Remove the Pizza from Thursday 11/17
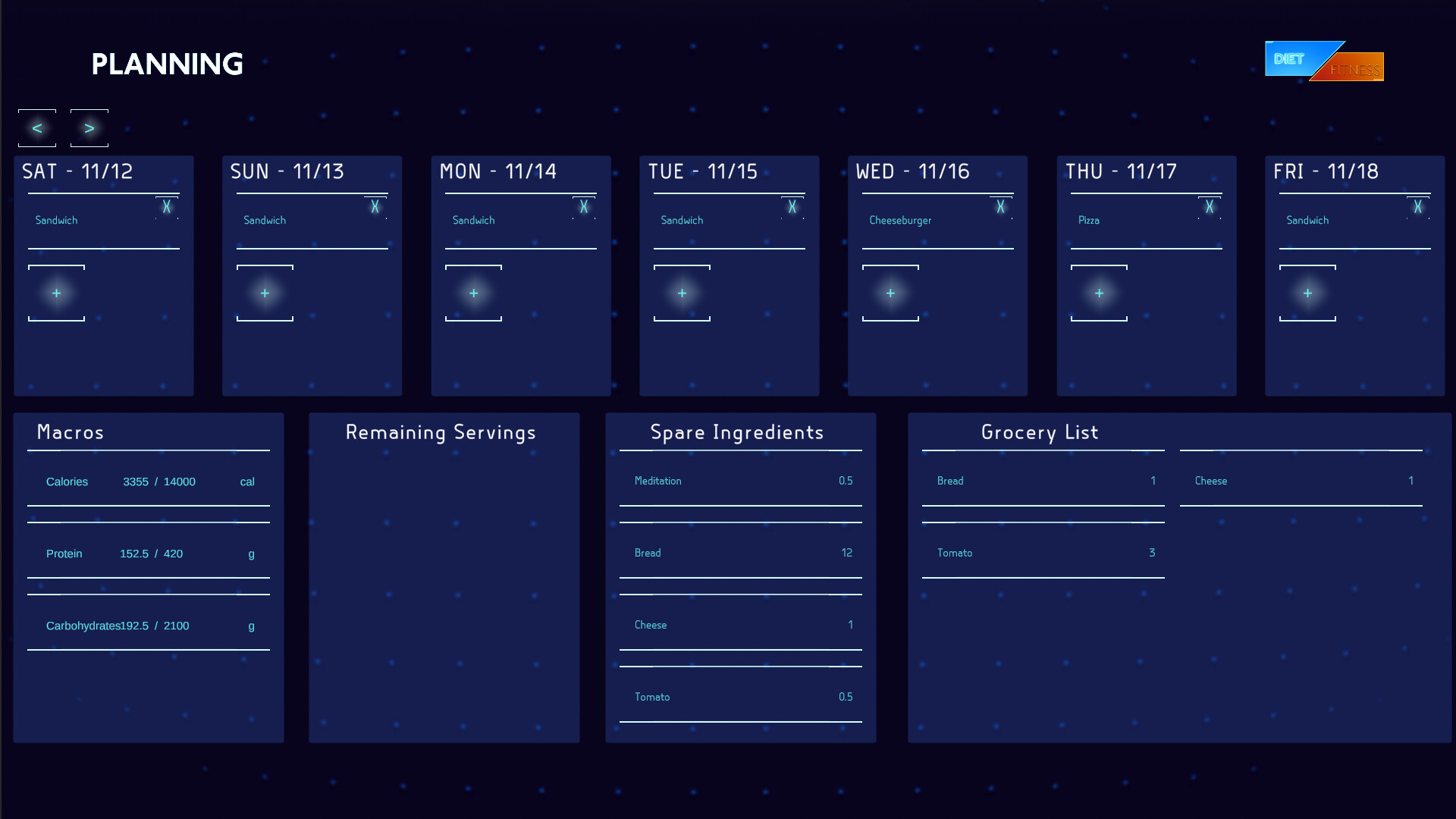The height and width of the screenshot is (819, 1456). (1209, 206)
